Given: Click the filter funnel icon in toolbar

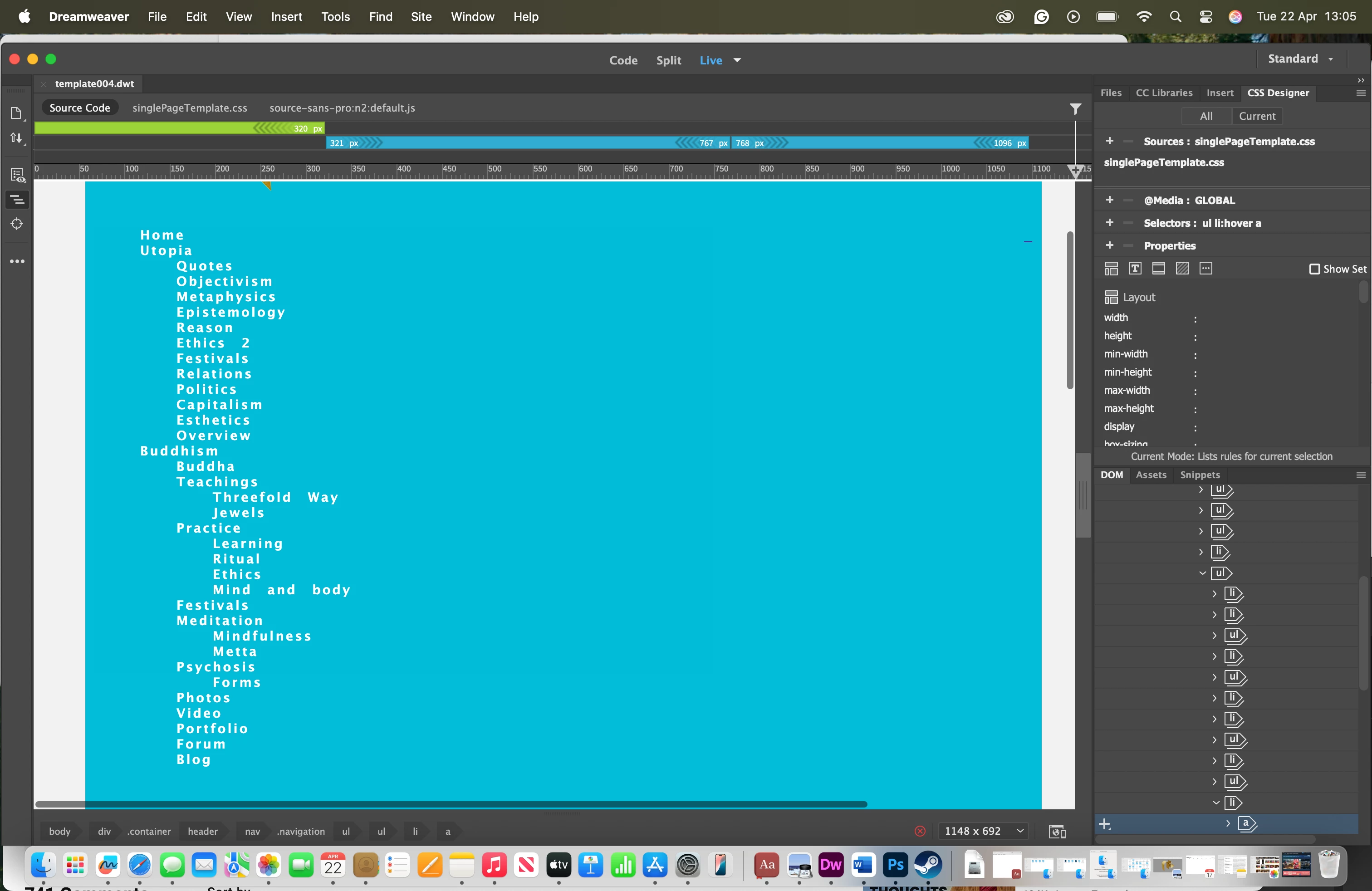Looking at the screenshot, I should point(1075,108).
